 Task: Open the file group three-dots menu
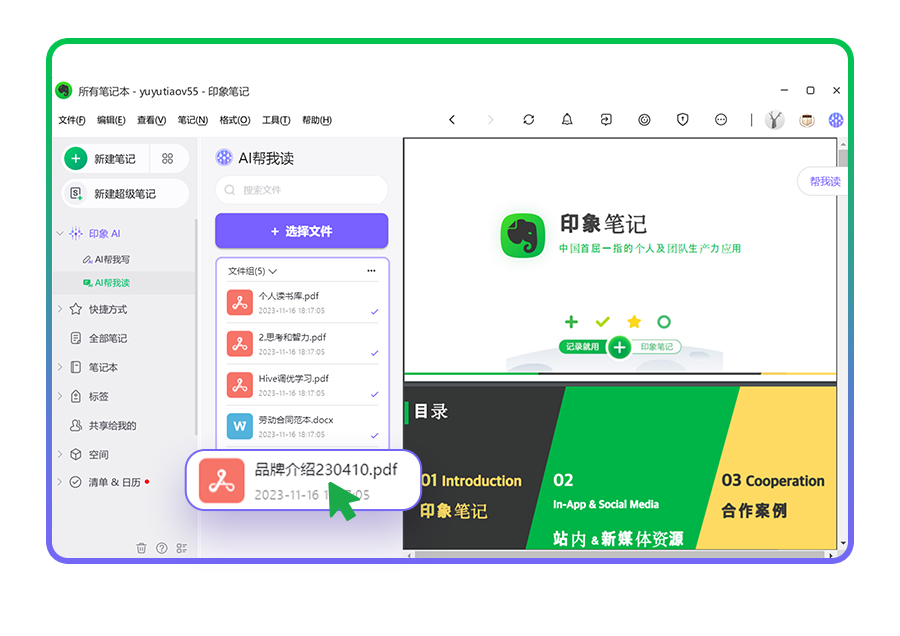pos(371,270)
